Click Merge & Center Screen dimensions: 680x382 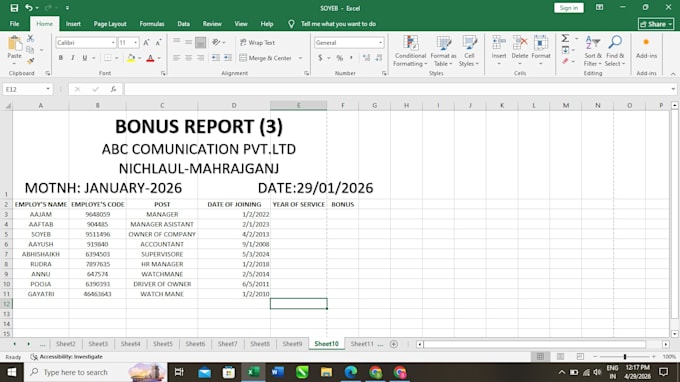coord(265,58)
